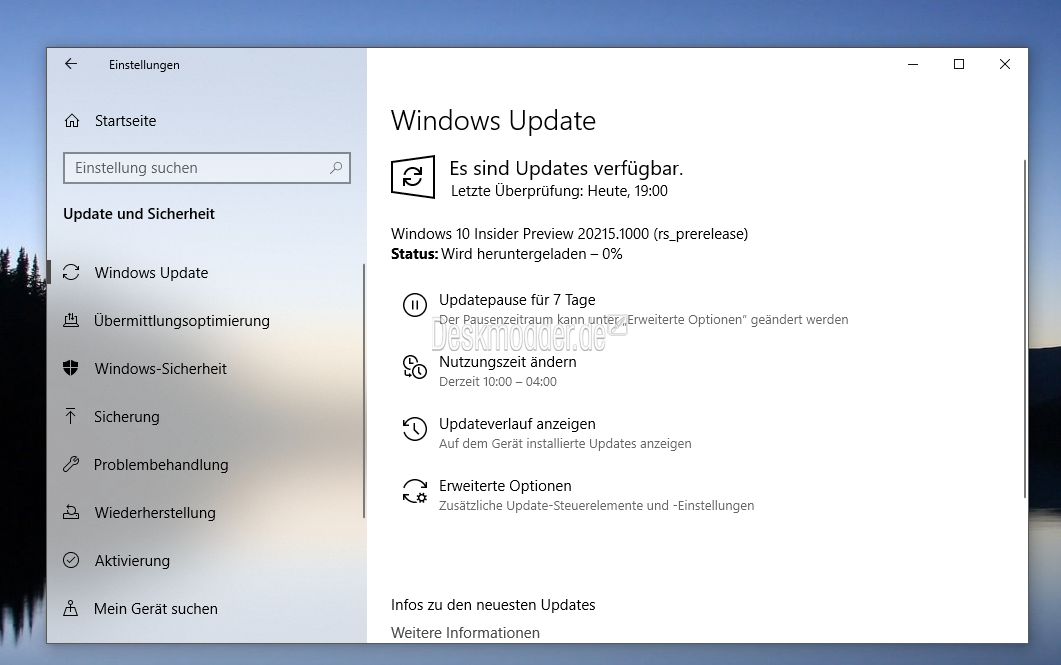1061x665 pixels.
Task: Click 'Update und Sicherheit' section heading
Action: 139,214
